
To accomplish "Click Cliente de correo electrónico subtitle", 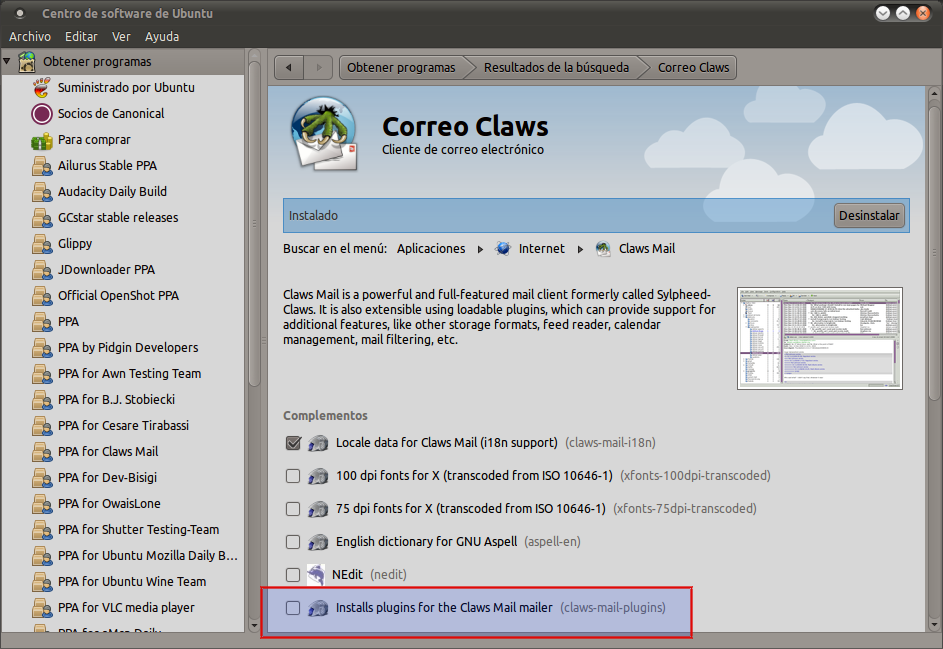I will coord(463,150).
